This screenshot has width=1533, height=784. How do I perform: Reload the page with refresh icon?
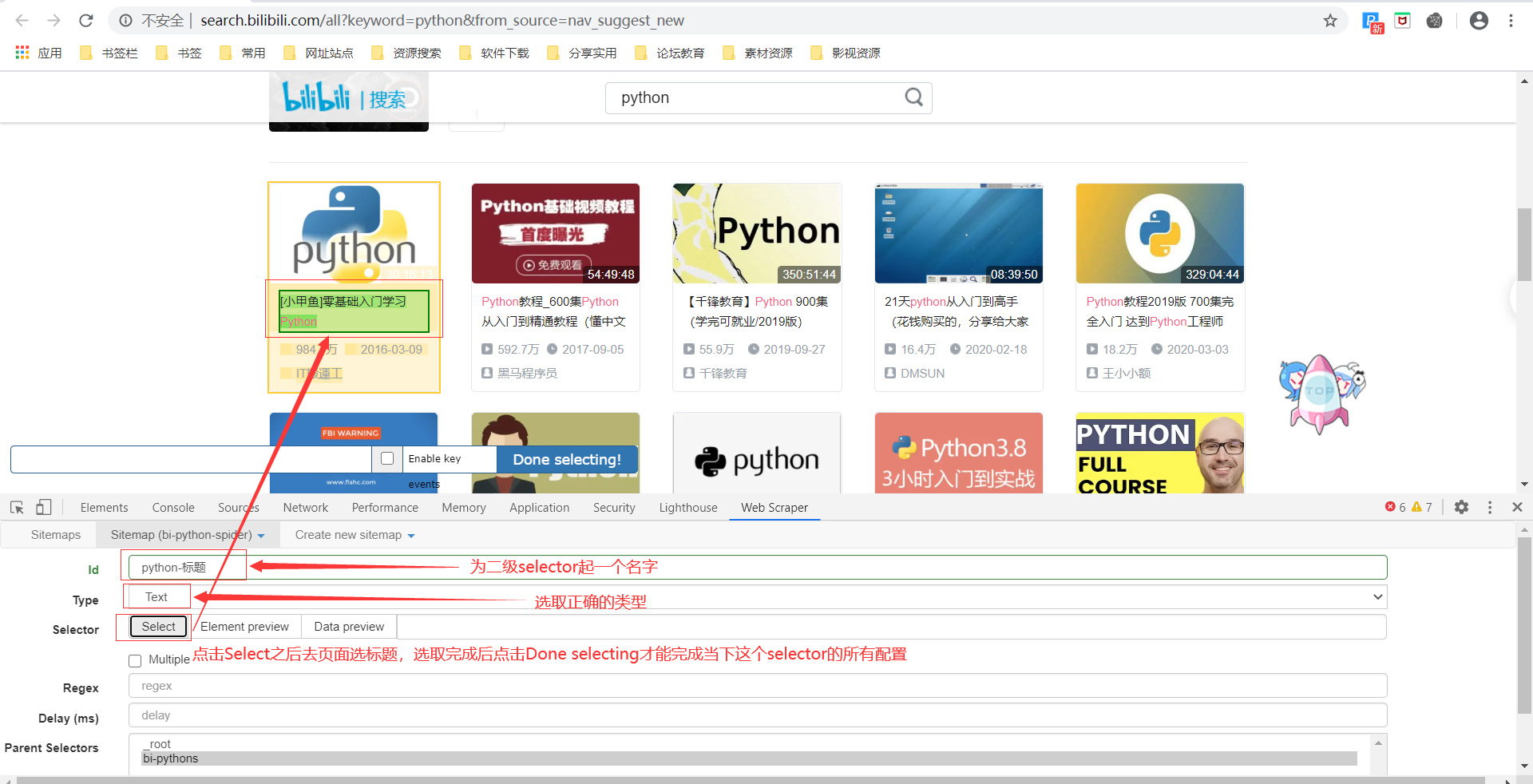(86, 21)
